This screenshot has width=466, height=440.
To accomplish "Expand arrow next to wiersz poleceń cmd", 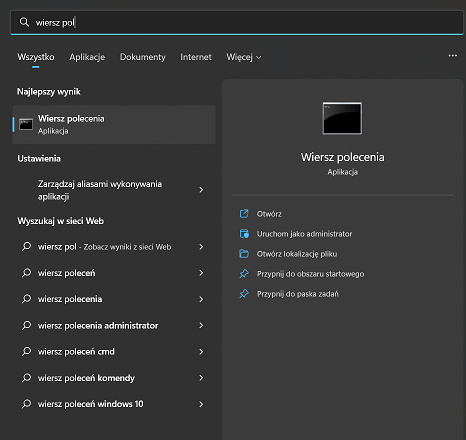I will pyautogui.click(x=201, y=352).
